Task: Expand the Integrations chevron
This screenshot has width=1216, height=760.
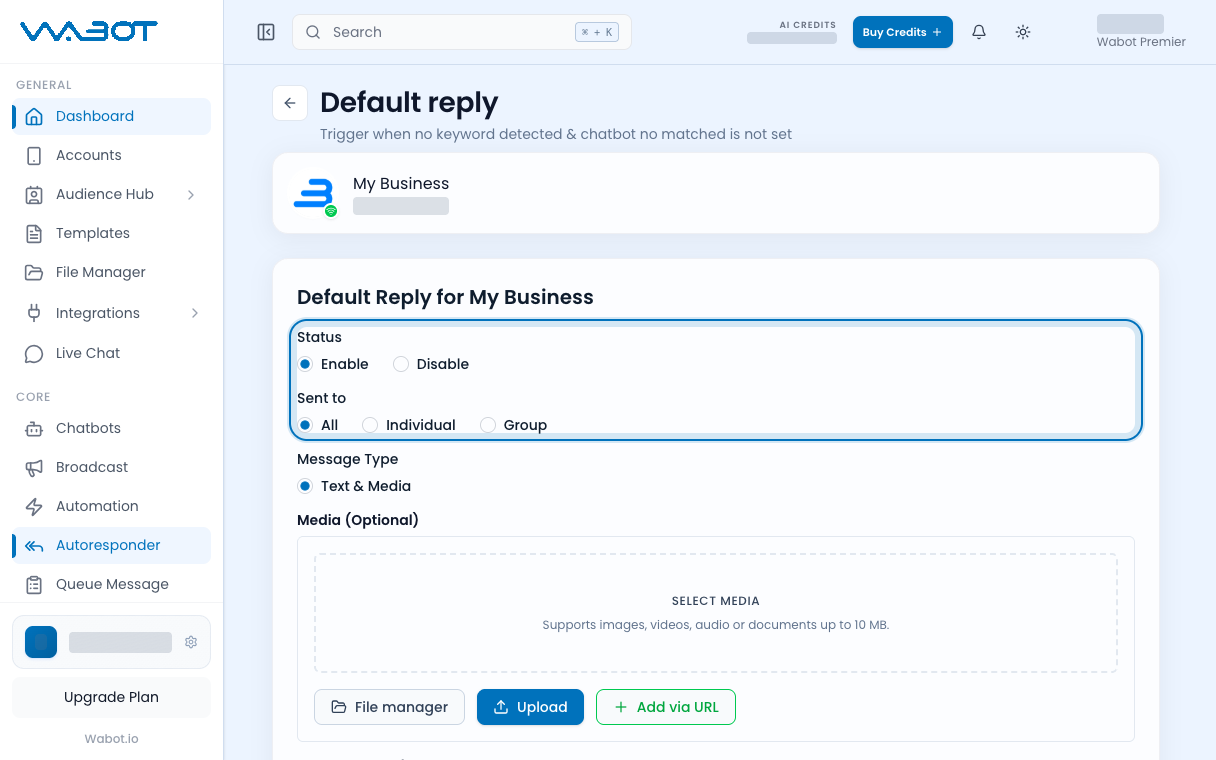Action: (194, 313)
